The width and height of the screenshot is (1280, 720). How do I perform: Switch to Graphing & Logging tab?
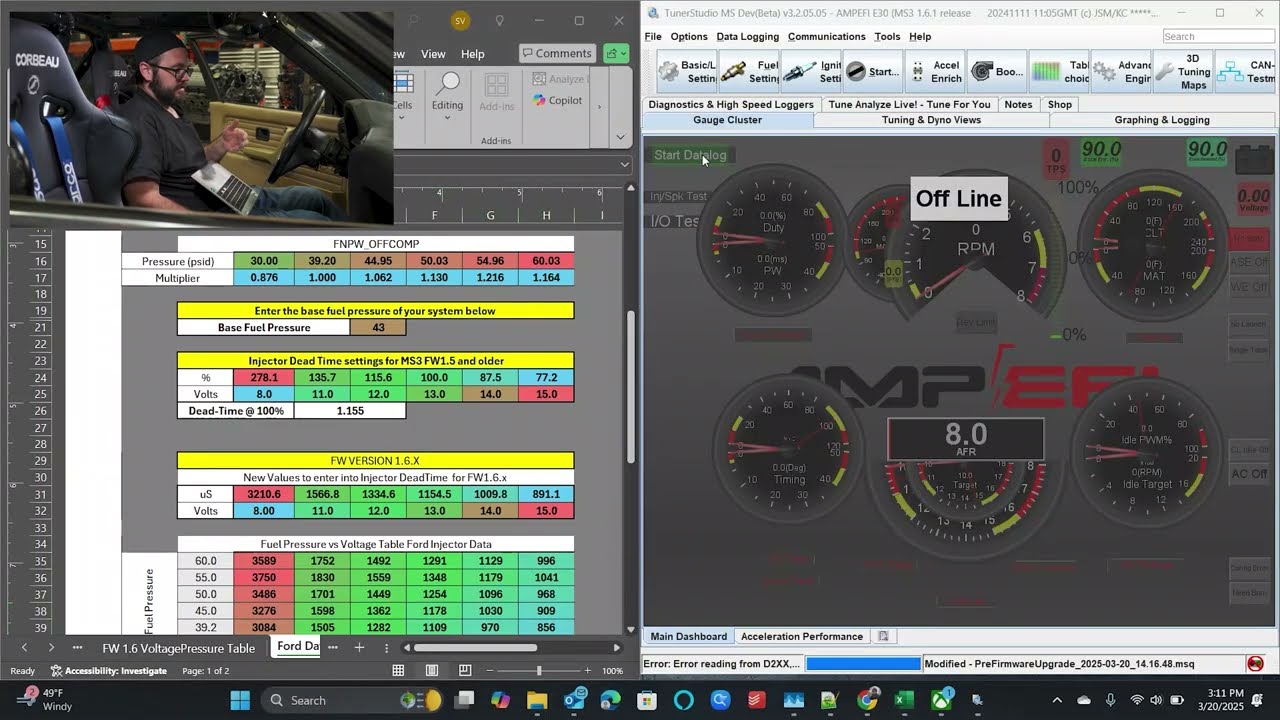pos(1162,120)
